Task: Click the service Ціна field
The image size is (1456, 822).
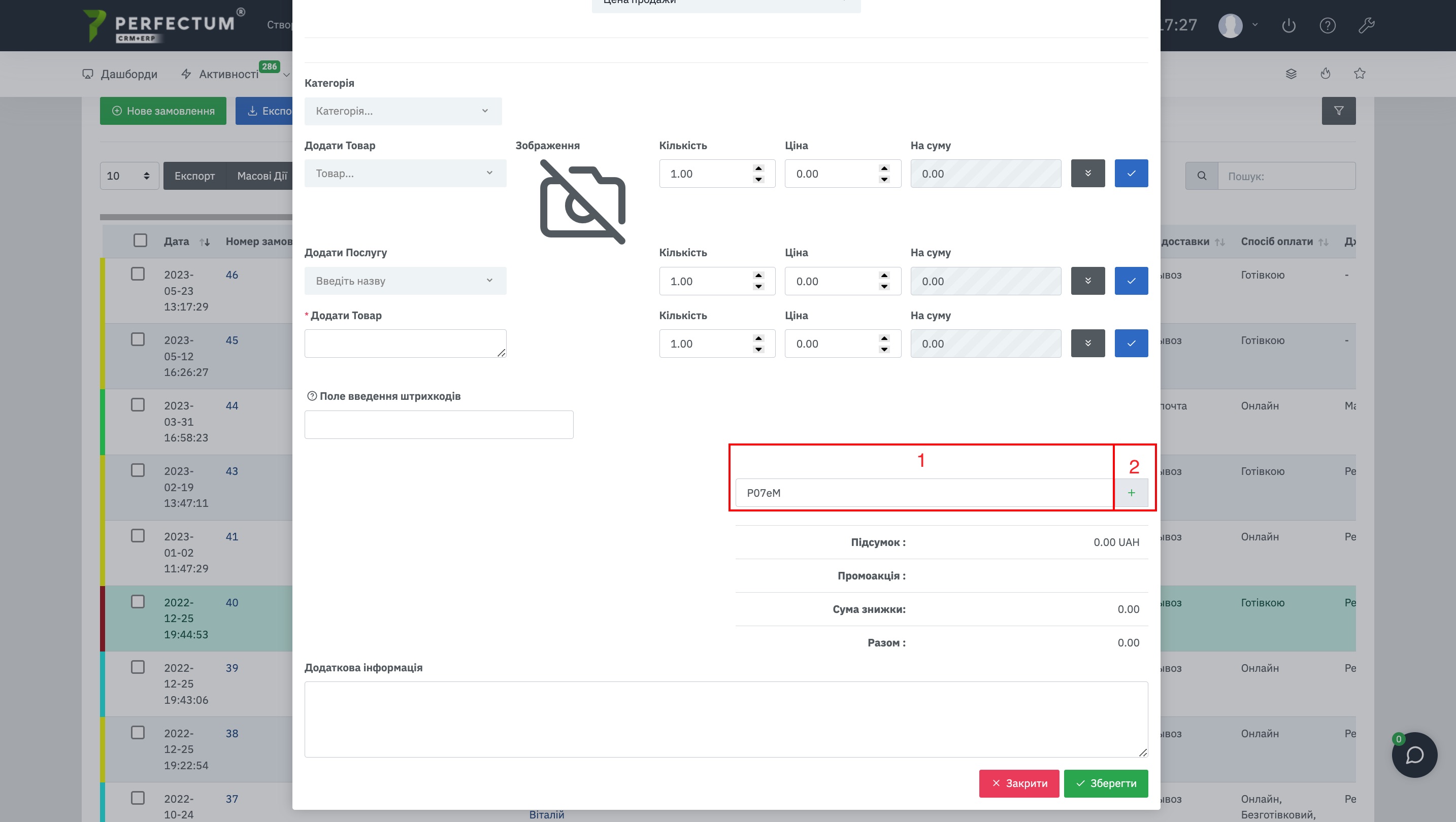Action: click(843, 281)
